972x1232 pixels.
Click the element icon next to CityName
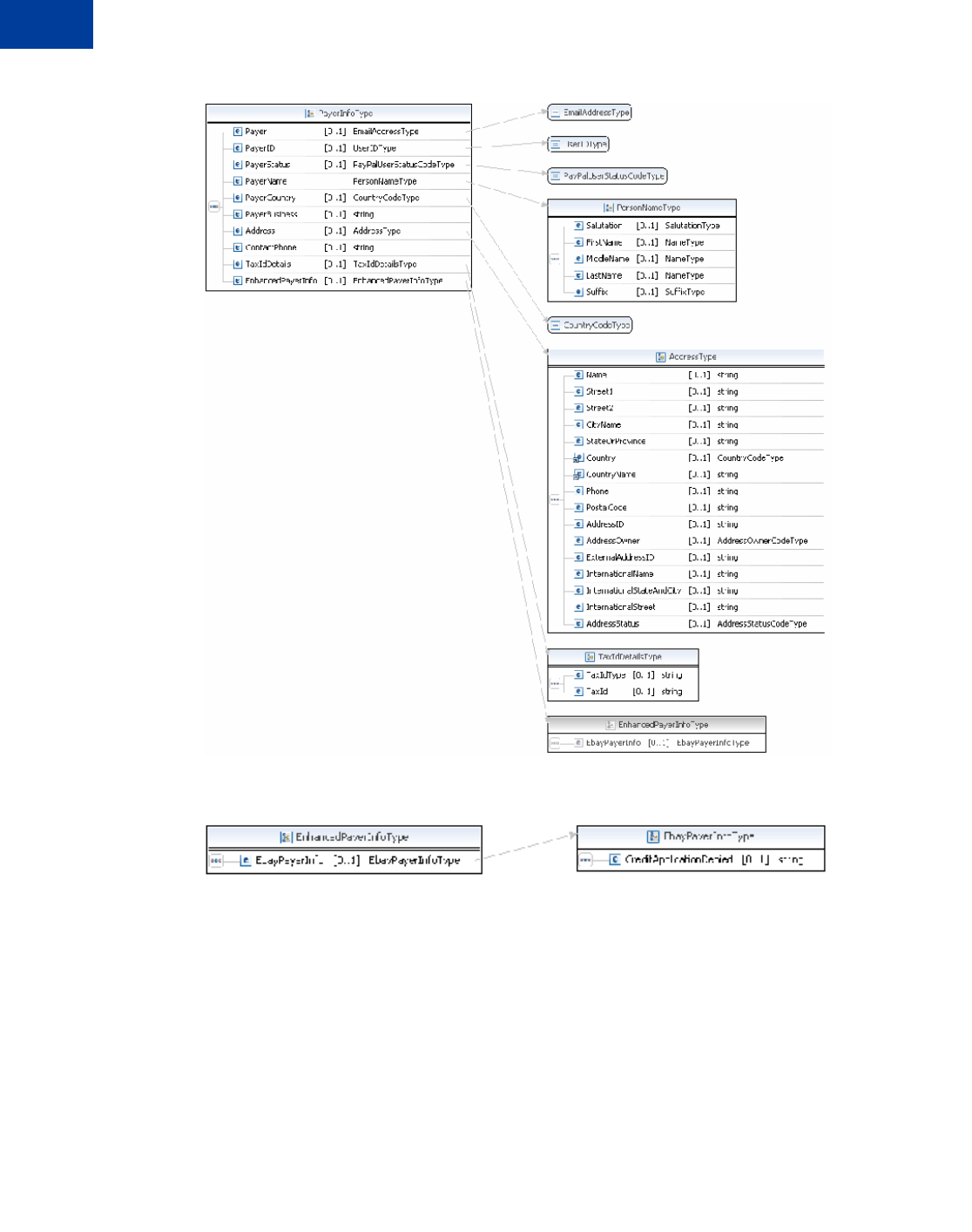tap(578, 424)
